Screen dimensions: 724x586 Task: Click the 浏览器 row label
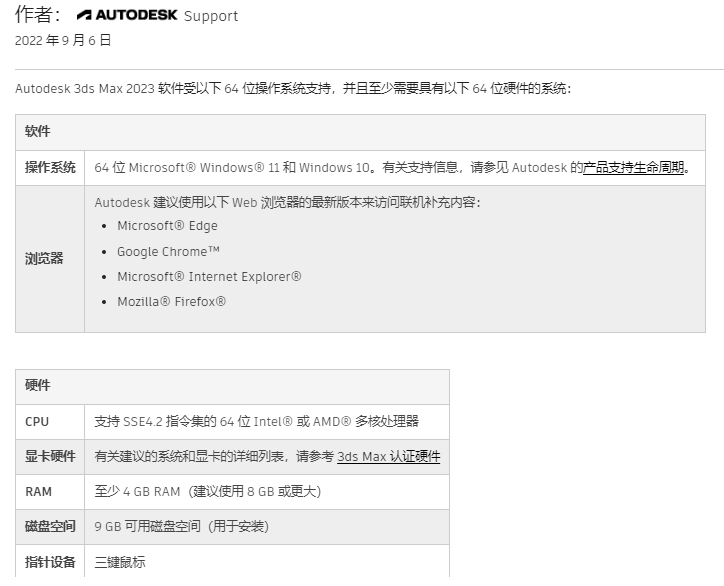(x=44, y=259)
